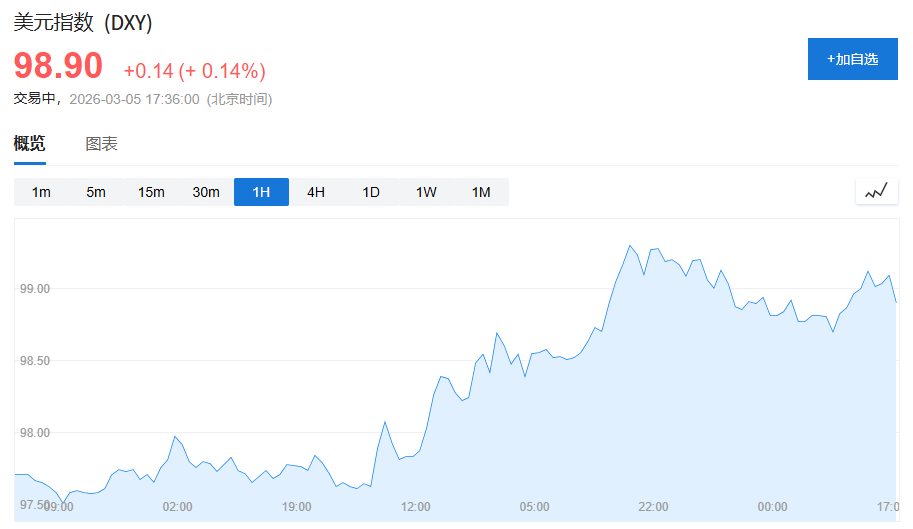Choose the 1W weekly interval
Viewport: 913px width, 529px height.
(x=426, y=192)
